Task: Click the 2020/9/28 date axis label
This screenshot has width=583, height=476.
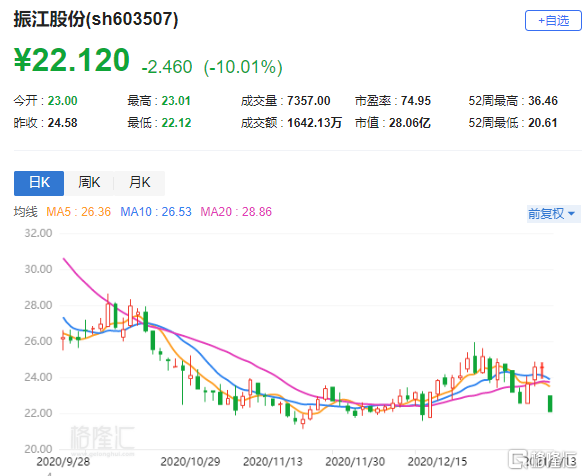Action: (63, 462)
